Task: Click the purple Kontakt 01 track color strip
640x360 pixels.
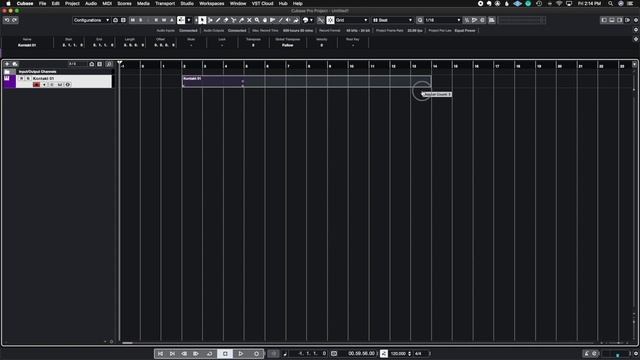Action: click(9, 81)
